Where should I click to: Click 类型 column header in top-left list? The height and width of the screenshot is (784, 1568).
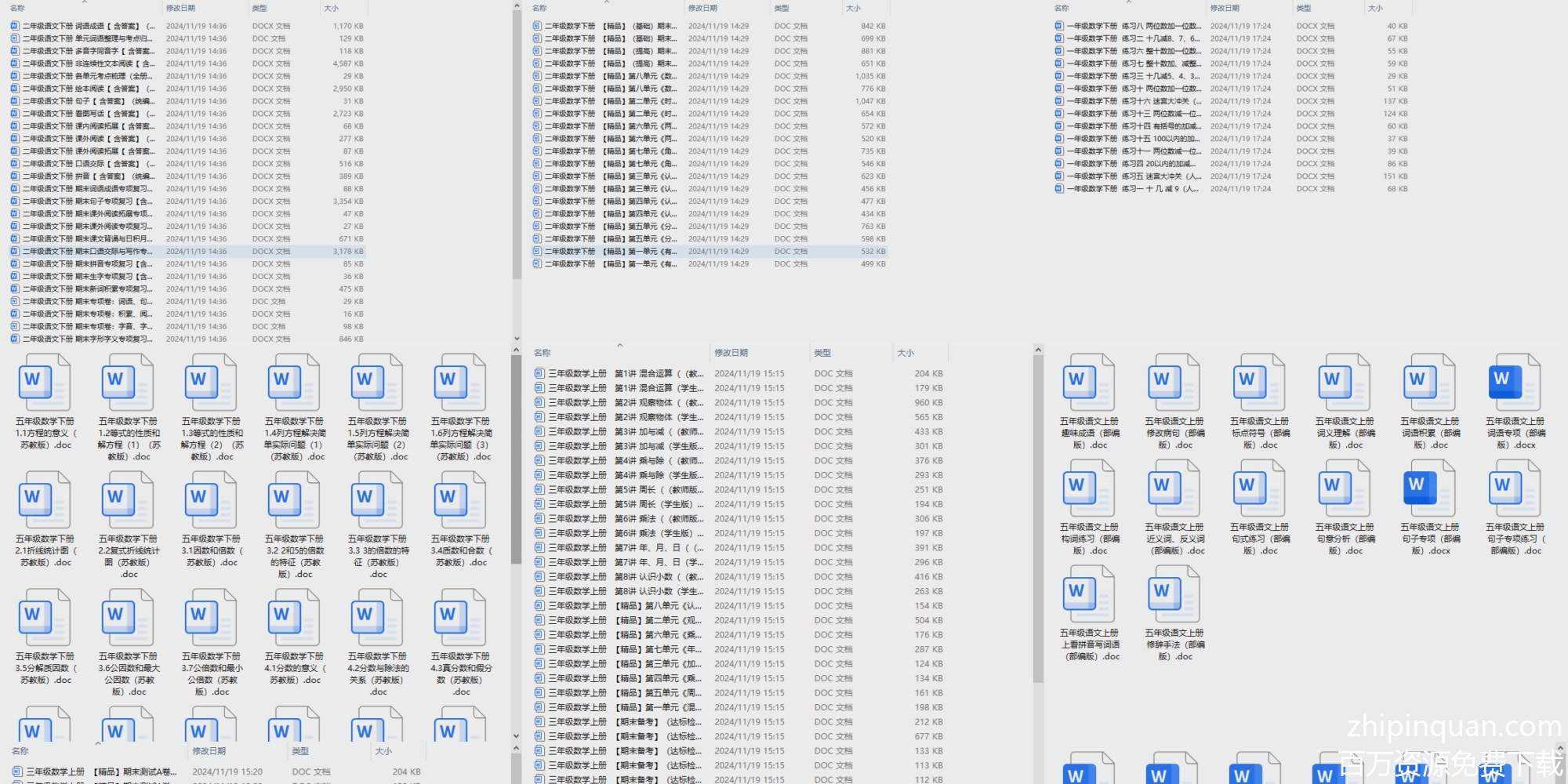260,8
